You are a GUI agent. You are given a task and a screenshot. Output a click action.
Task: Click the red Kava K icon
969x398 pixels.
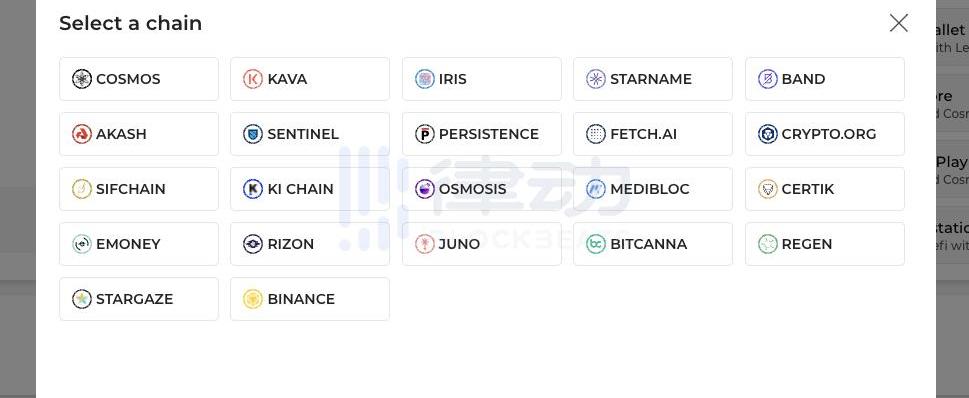(253, 79)
